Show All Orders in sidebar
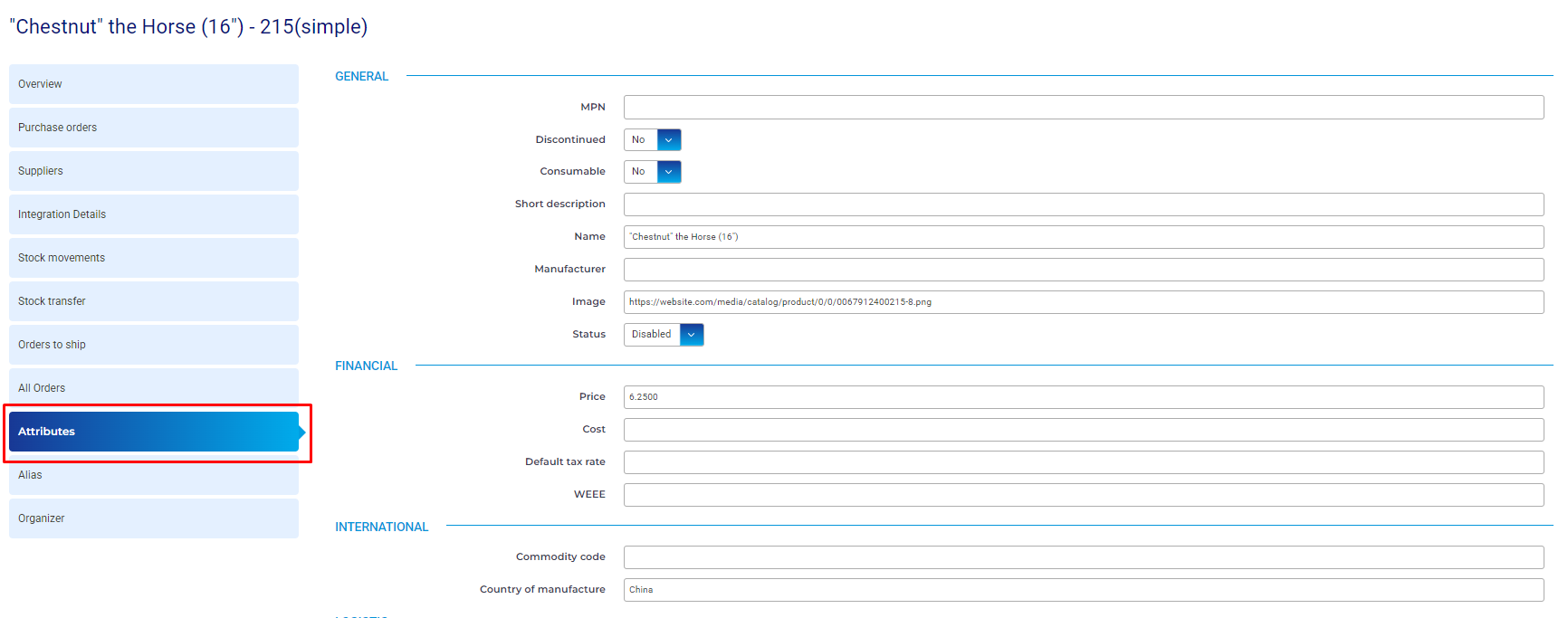This screenshot has height=618, width=1568. pos(153,388)
